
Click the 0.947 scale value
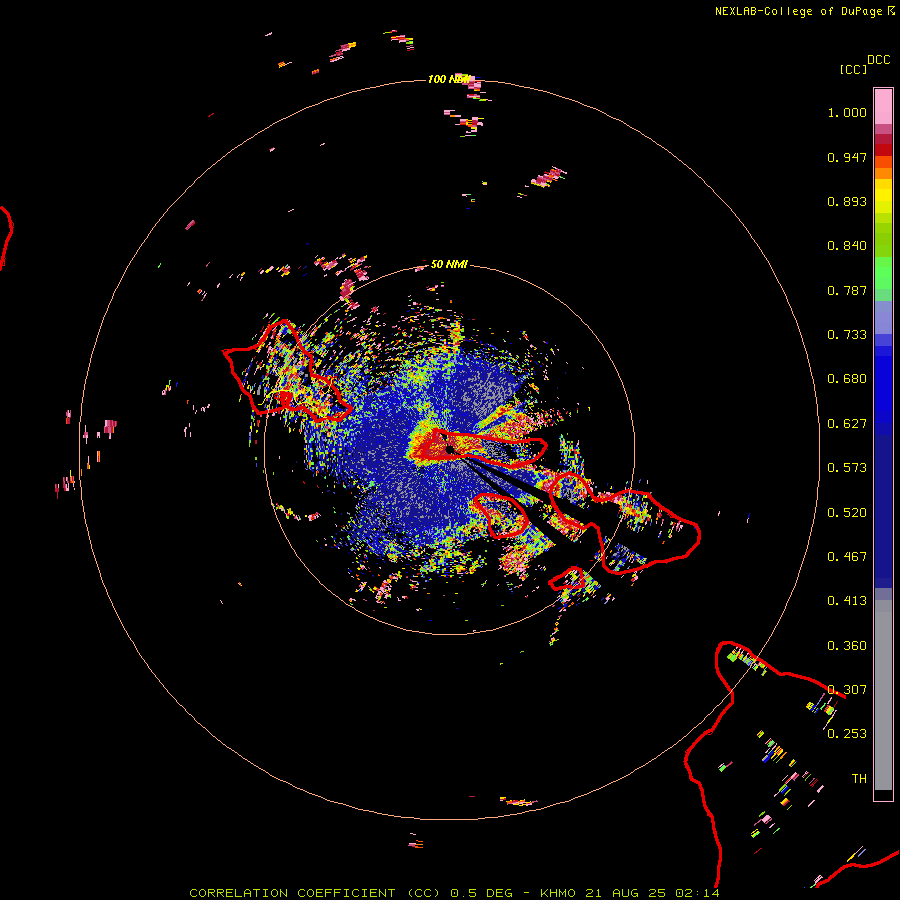coord(847,157)
